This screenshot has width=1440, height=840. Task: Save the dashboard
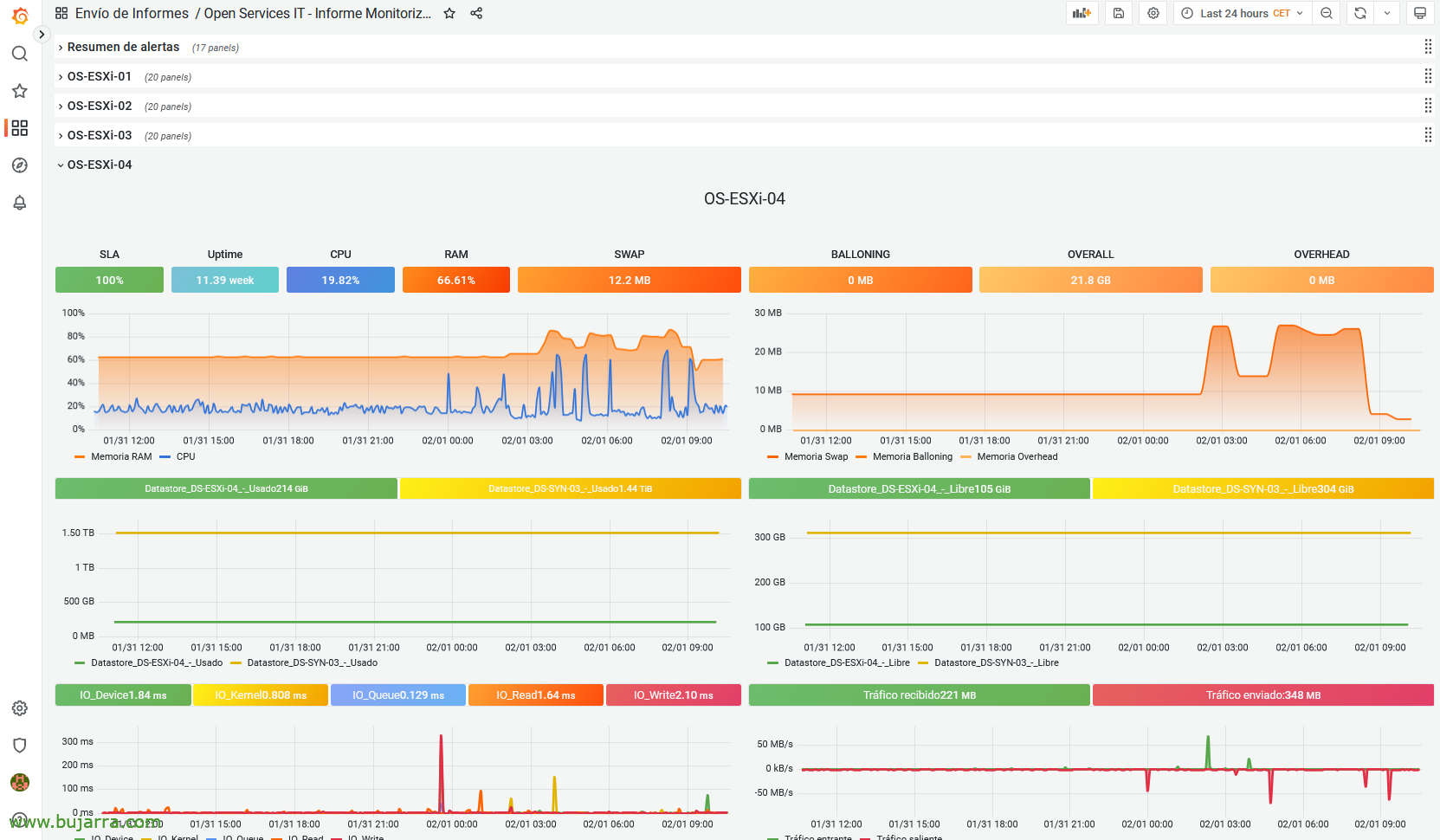click(x=1119, y=13)
